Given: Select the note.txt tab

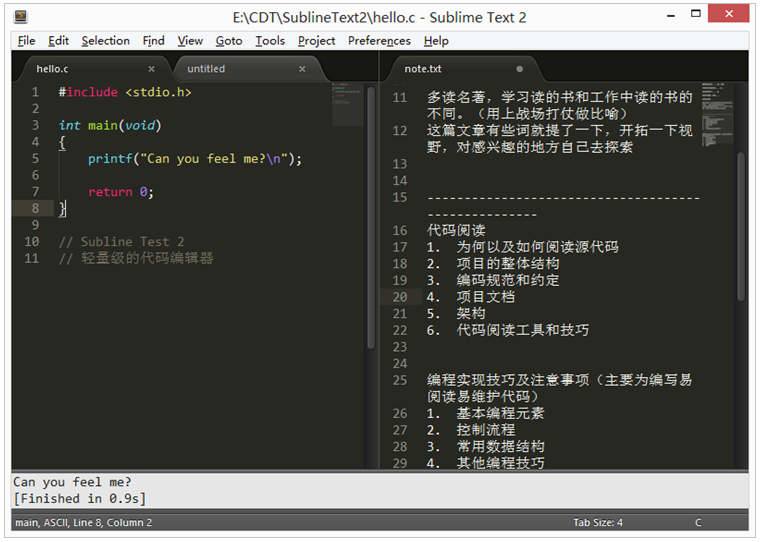Looking at the screenshot, I should click(461, 69).
